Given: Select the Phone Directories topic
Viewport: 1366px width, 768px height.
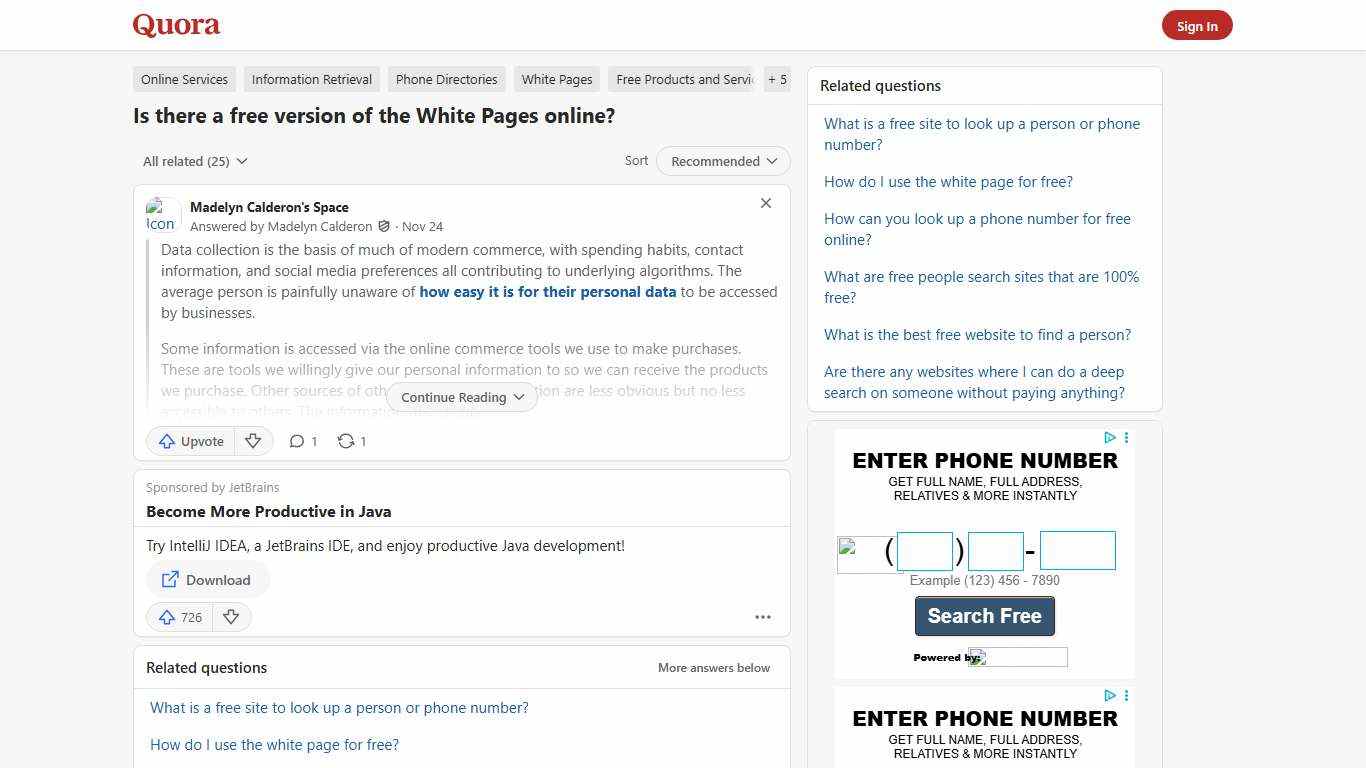Looking at the screenshot, I should coord(446,79).
